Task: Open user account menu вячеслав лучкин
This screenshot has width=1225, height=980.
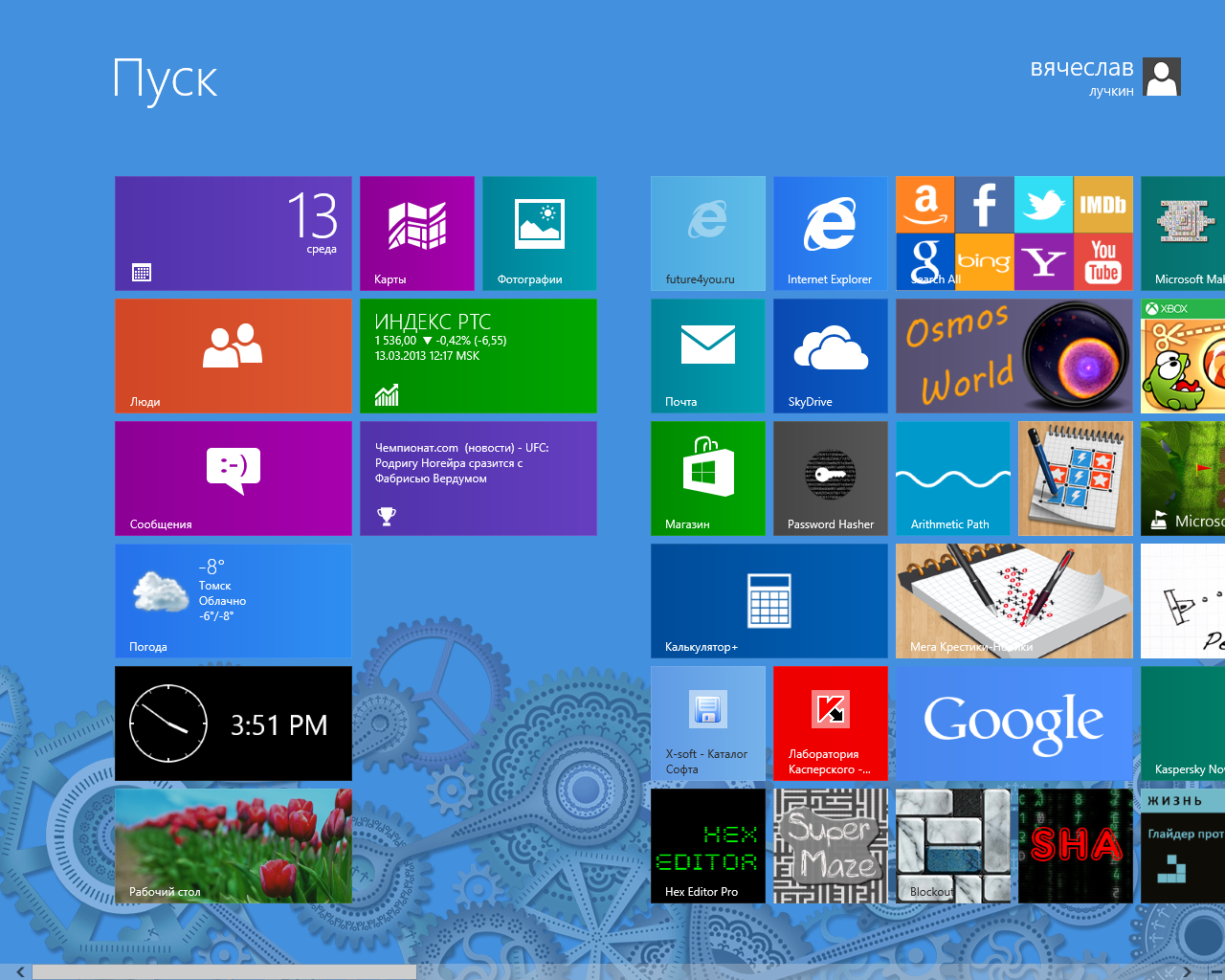Action: click(x=1105, y=78)
